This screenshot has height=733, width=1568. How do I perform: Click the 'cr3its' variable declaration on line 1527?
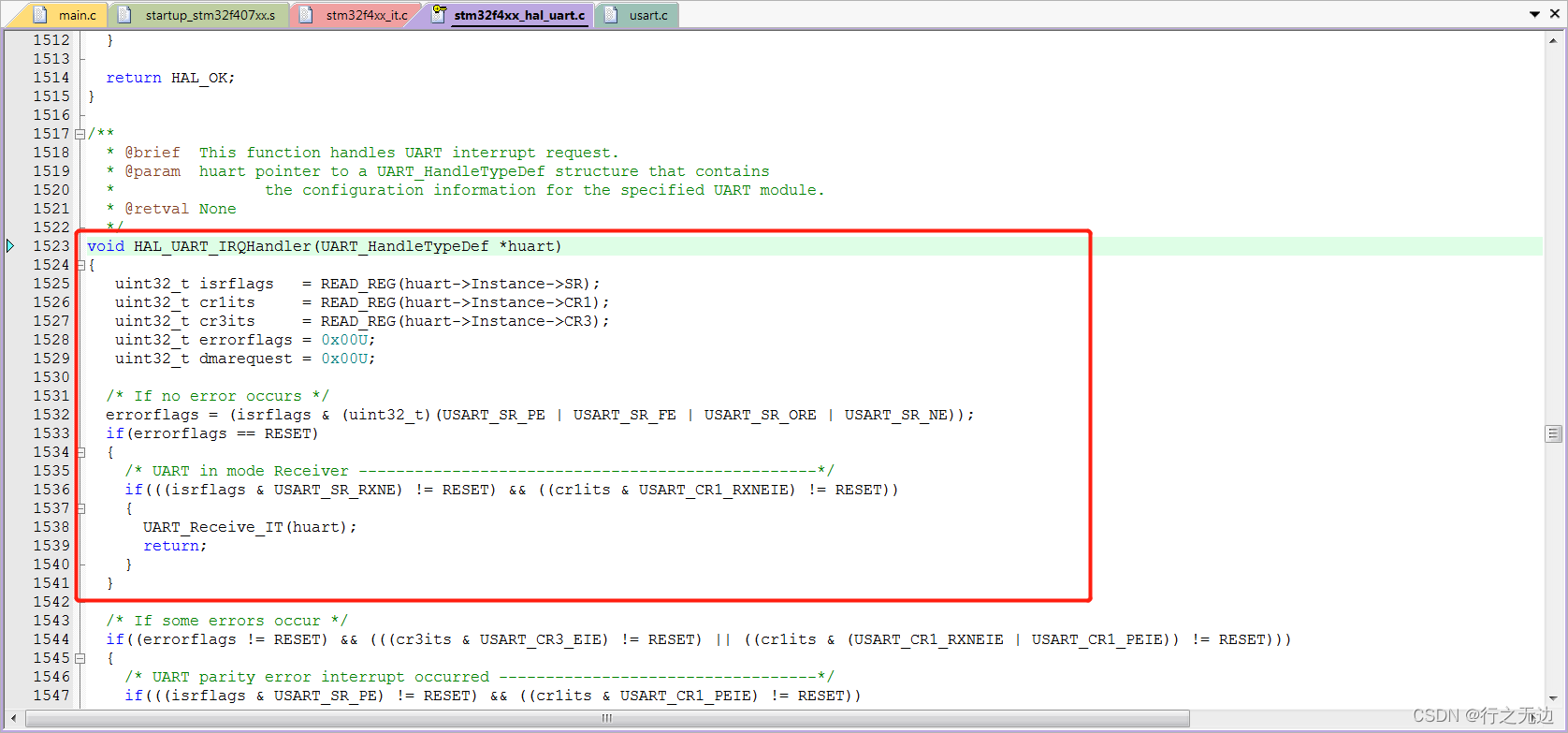tap(227, 321)
